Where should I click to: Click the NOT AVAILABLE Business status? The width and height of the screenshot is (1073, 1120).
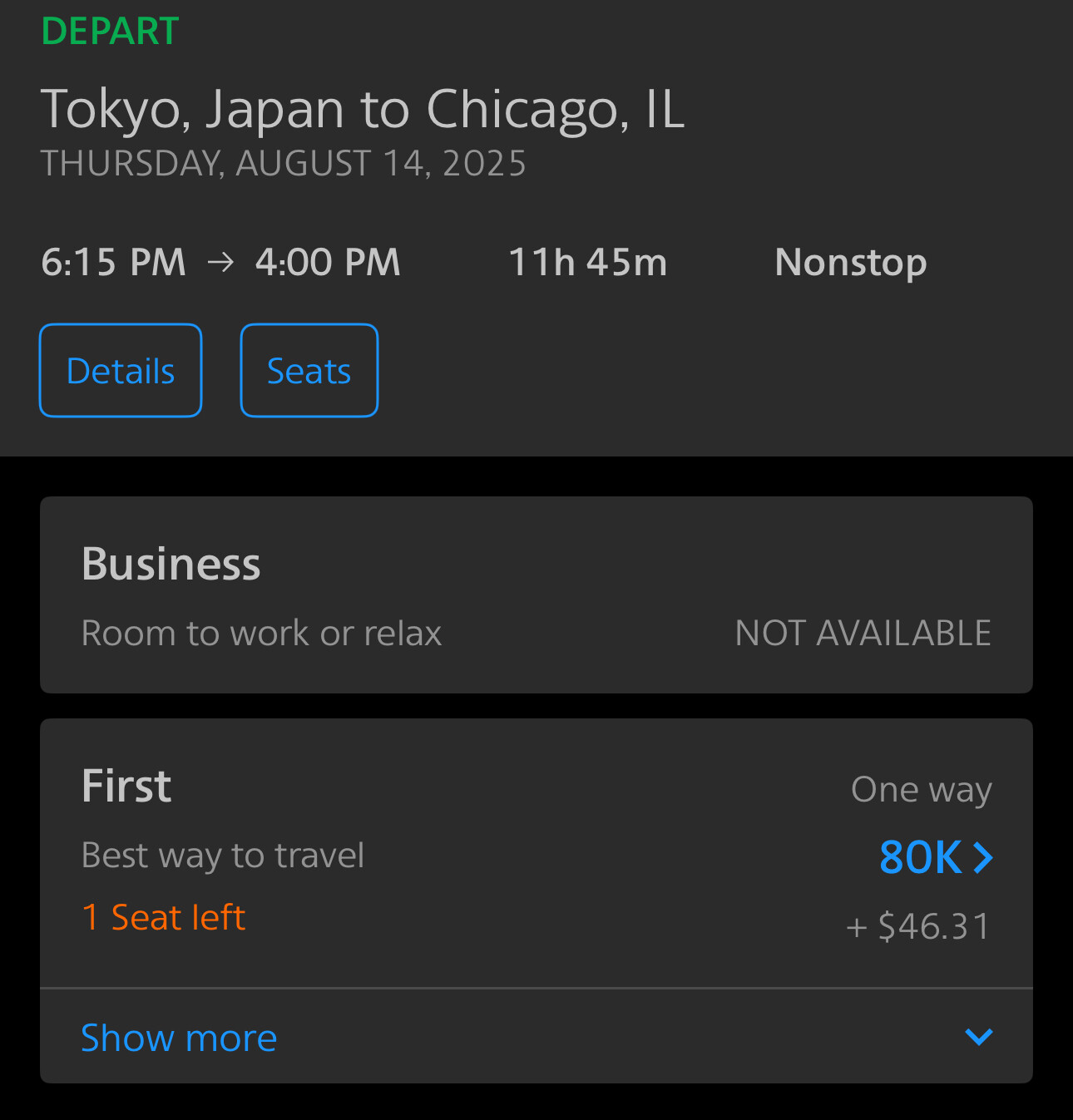coord(863,634)
